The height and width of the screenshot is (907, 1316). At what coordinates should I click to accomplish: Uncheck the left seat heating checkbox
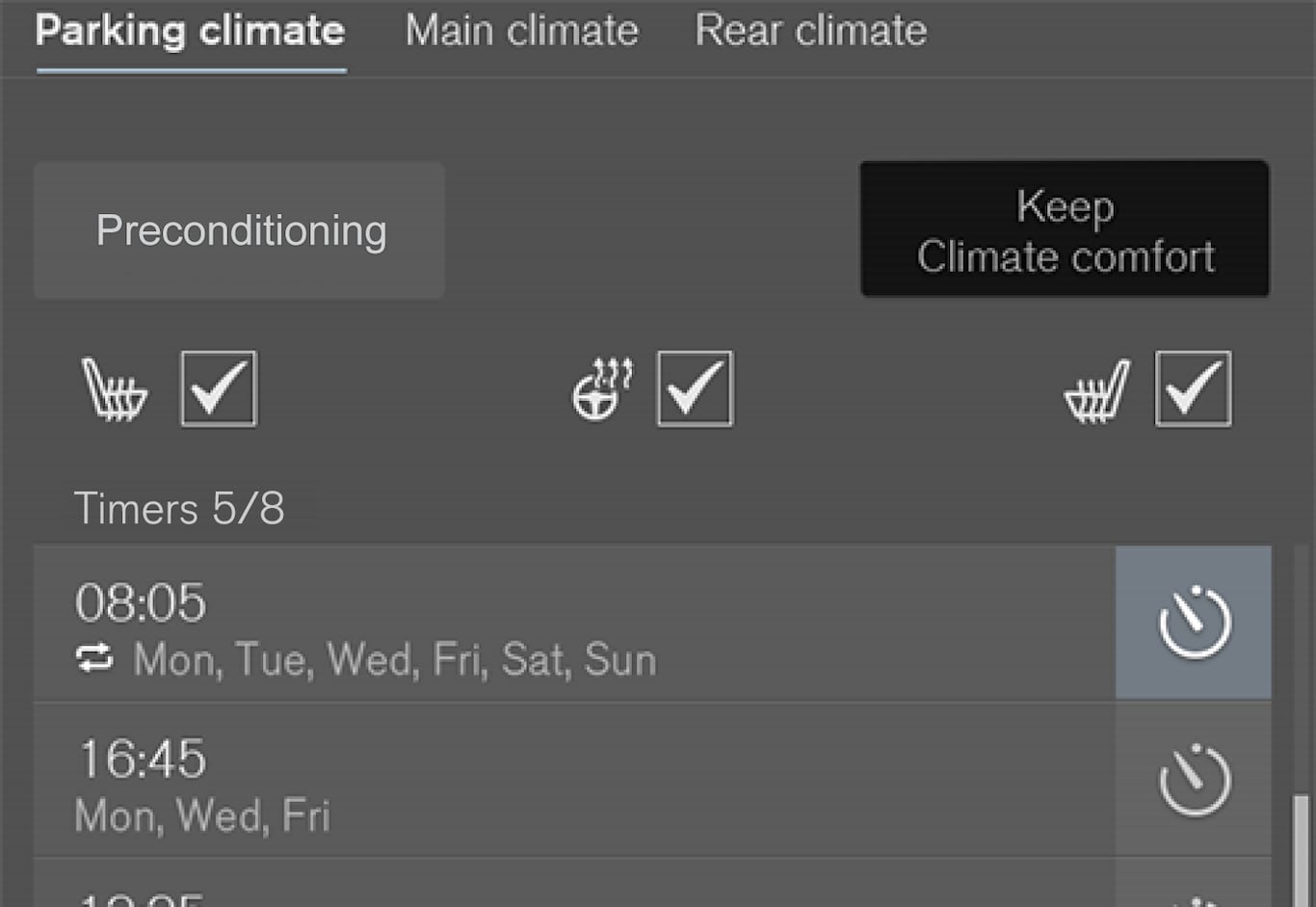(219, 388)
